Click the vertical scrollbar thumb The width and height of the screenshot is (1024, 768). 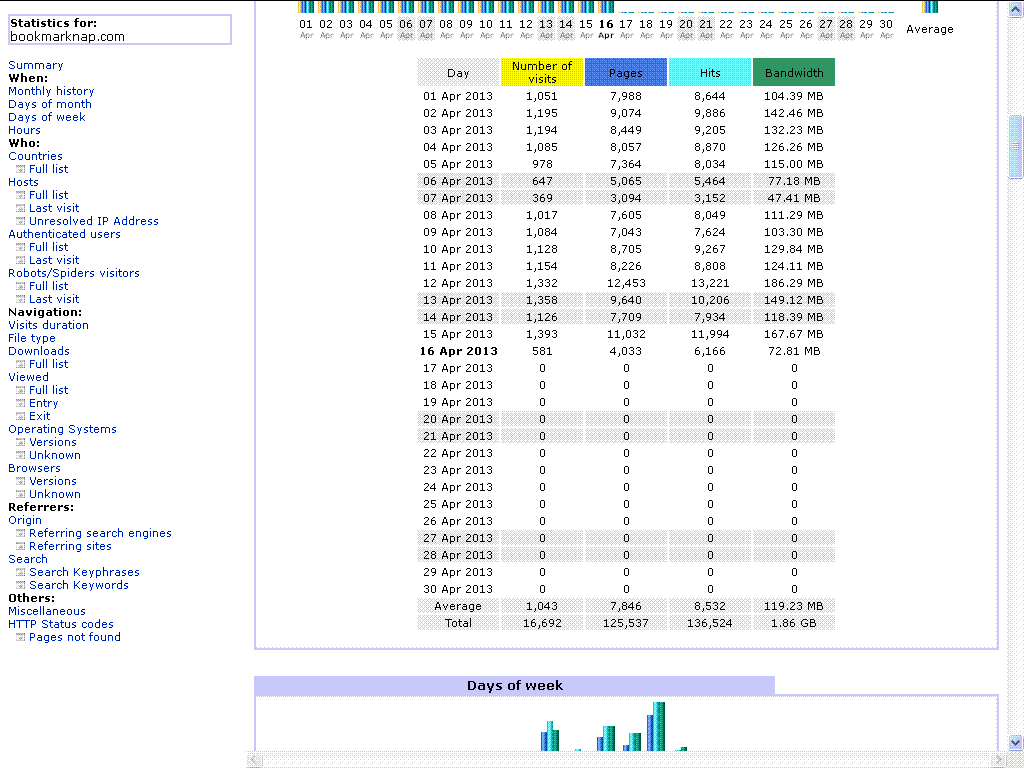point(1016,146)
